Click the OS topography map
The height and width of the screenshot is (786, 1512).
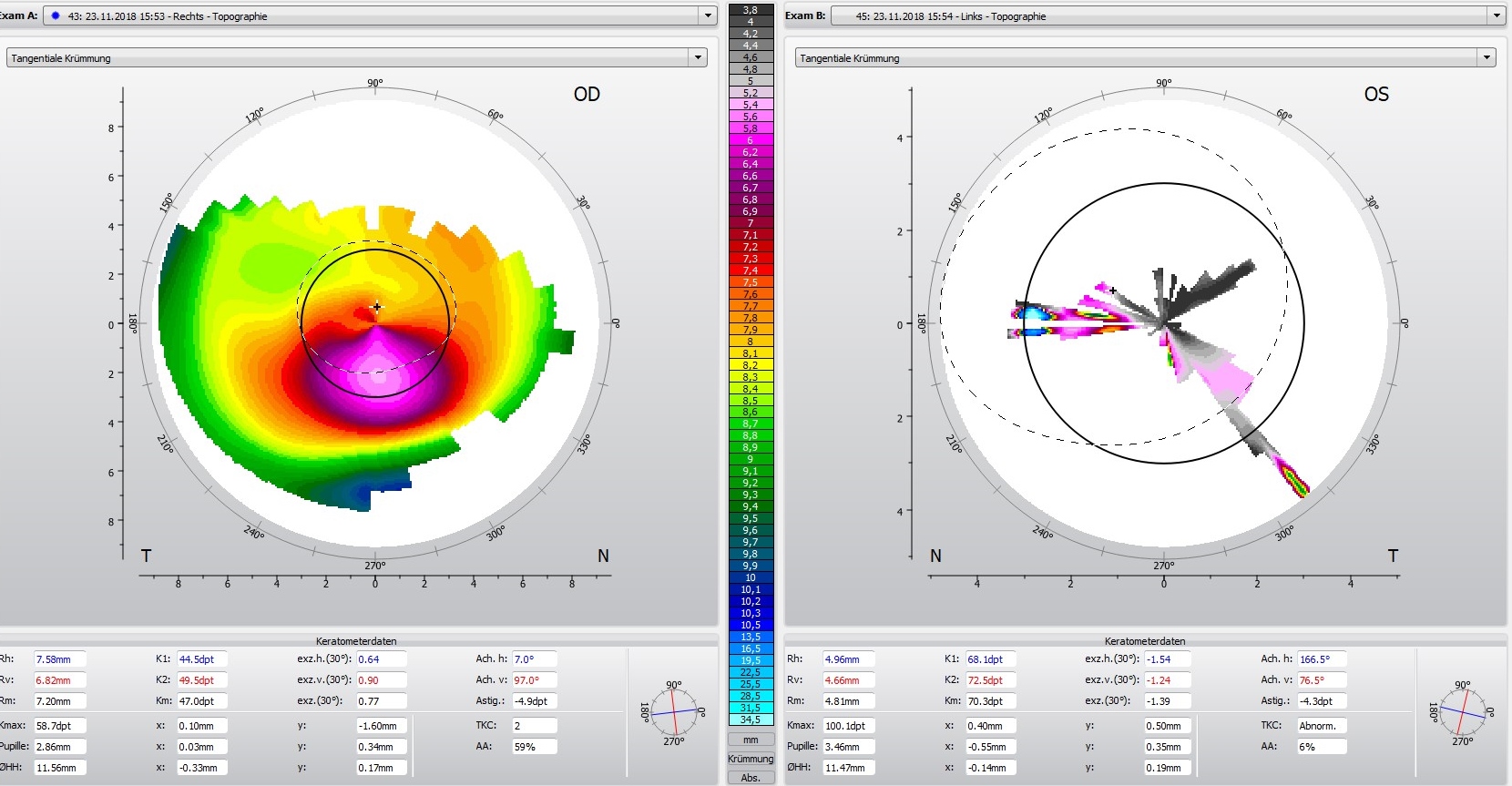click(1164, 323)
